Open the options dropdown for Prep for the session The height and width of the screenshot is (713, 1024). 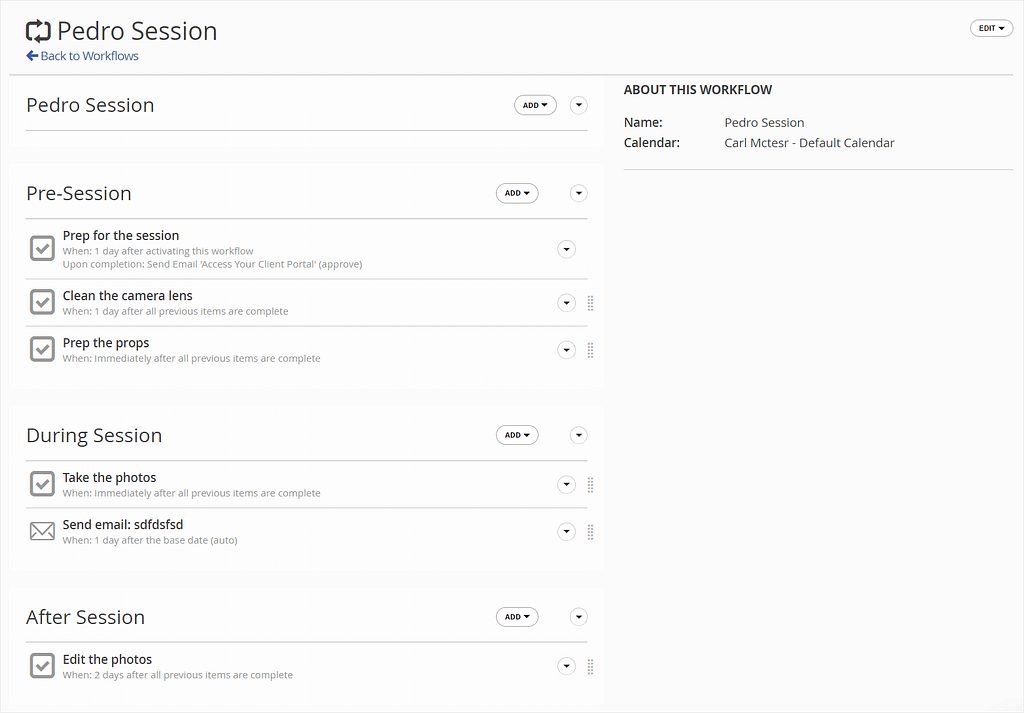point(566,248)
